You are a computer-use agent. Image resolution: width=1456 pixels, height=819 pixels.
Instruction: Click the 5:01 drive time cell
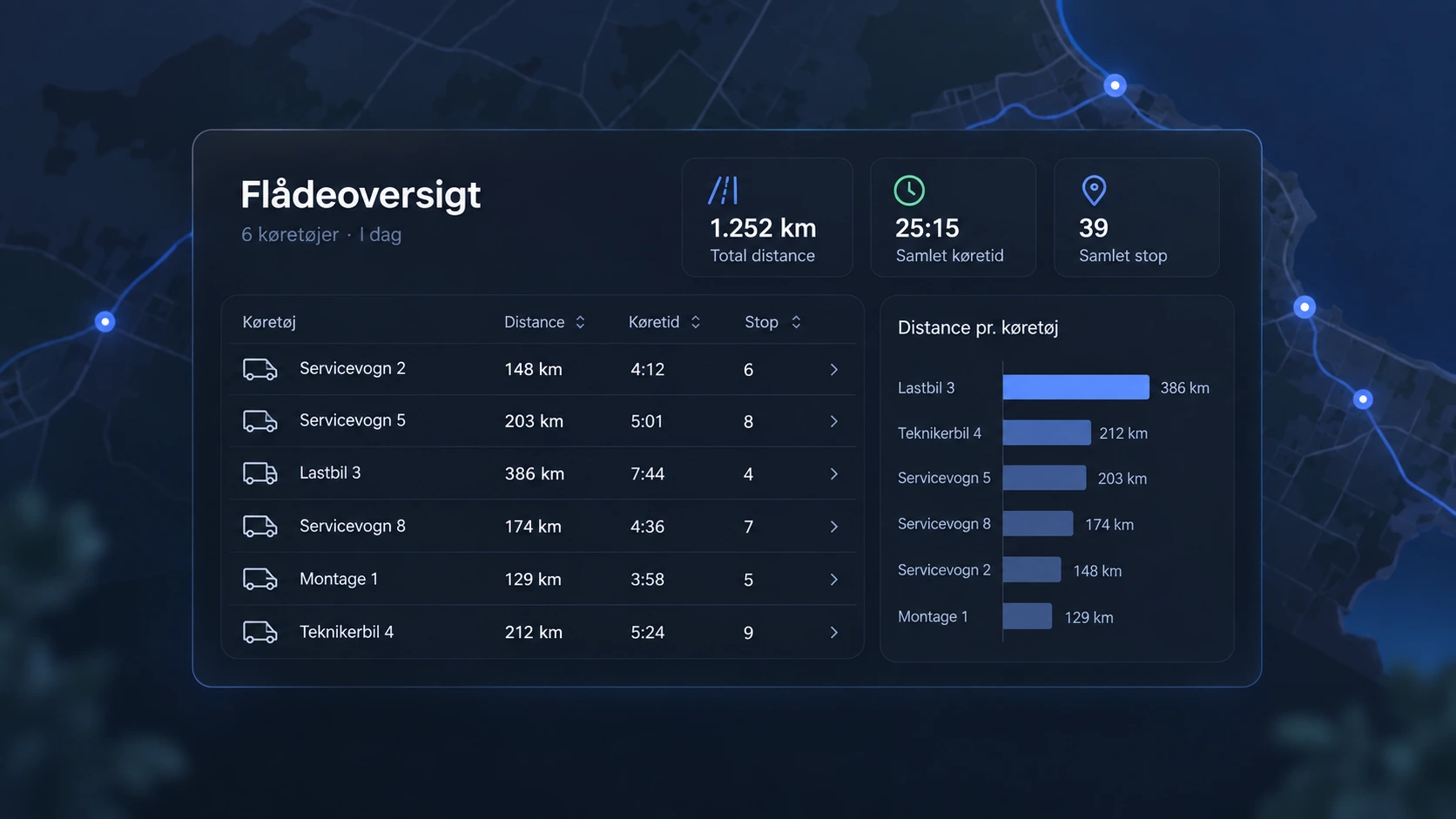pos(647,421)
